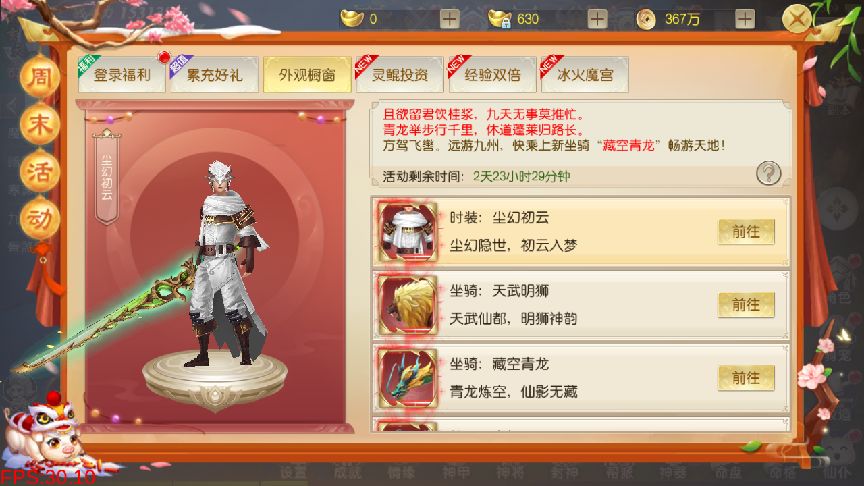Select the 藏空青龙 dragon mount icon

[x=408, y=379]
